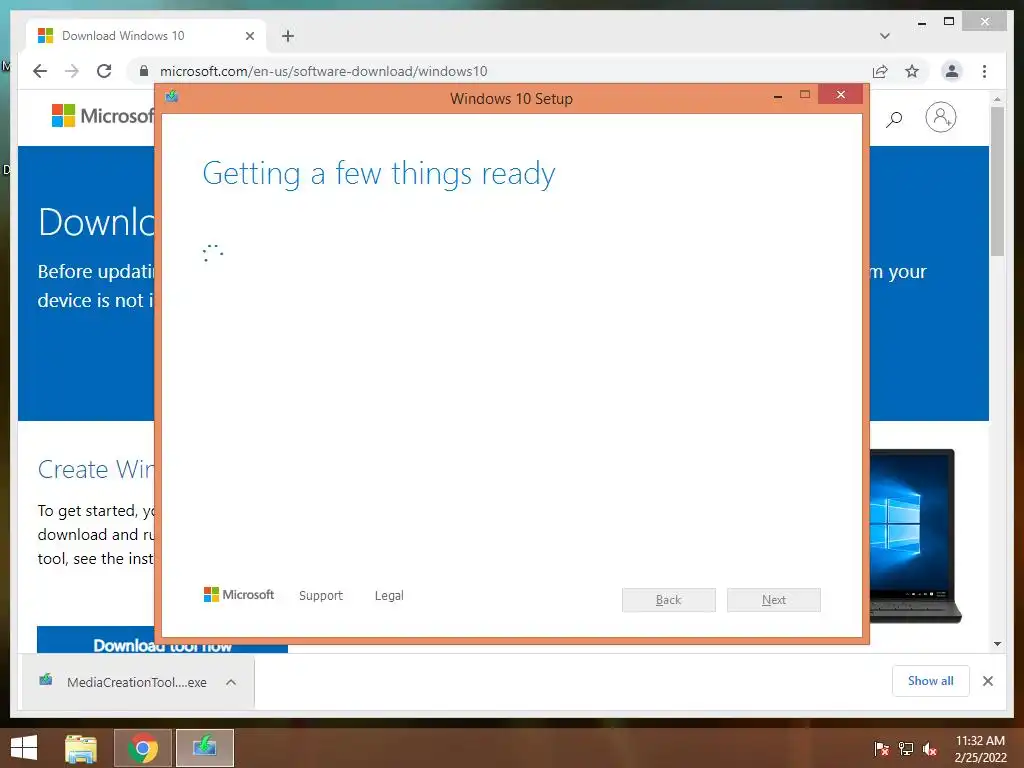The height and width of the screenshot is (768, 1024).
Task: Click 'Create Win' heading on webpage
Action: click(95, 470)
